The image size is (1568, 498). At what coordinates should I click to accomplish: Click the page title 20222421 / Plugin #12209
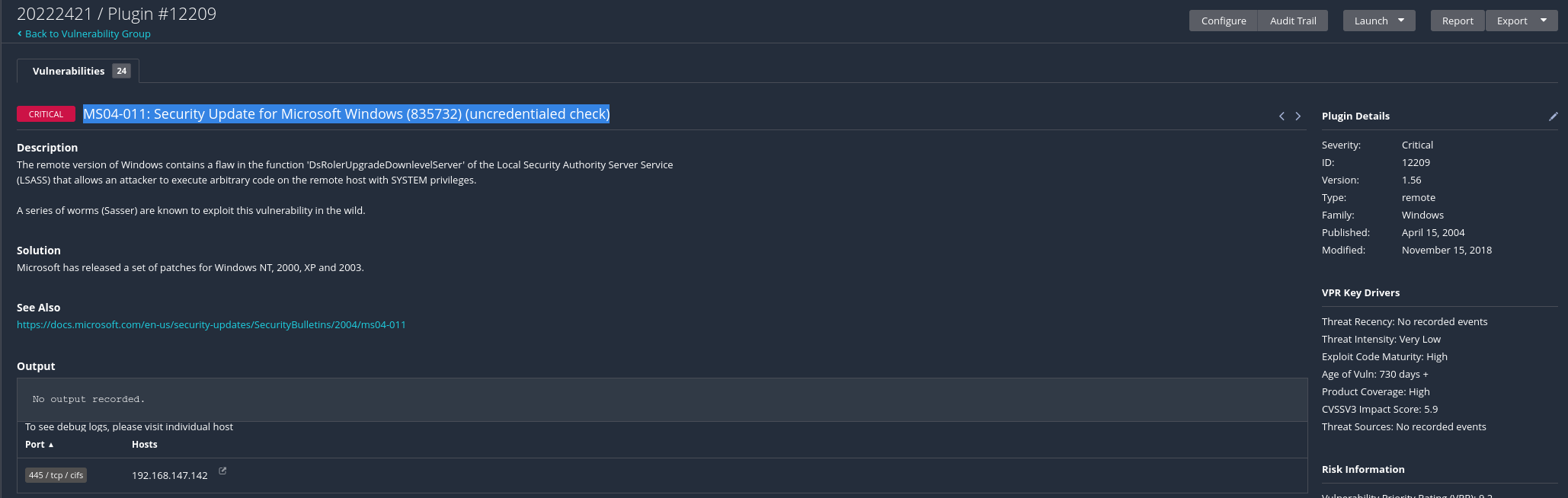point(117,14)
